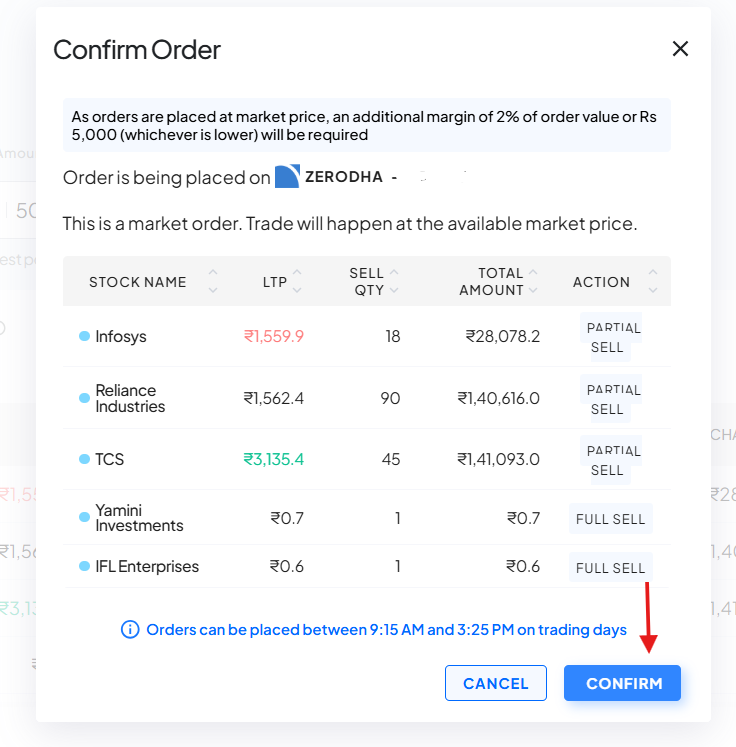Screen dimensions: 736x747
Task: Confirm the market order
Action: click(x=623, y=684)
